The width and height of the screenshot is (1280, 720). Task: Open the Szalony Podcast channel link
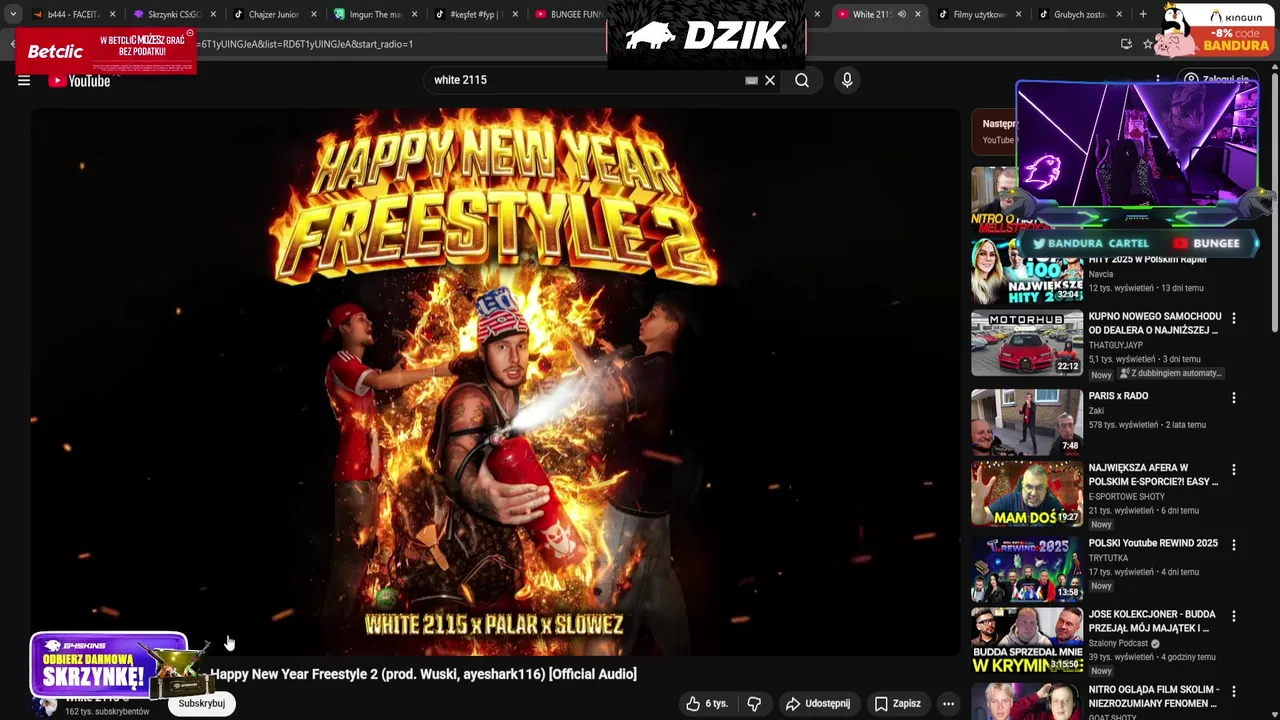[1119, 643]
